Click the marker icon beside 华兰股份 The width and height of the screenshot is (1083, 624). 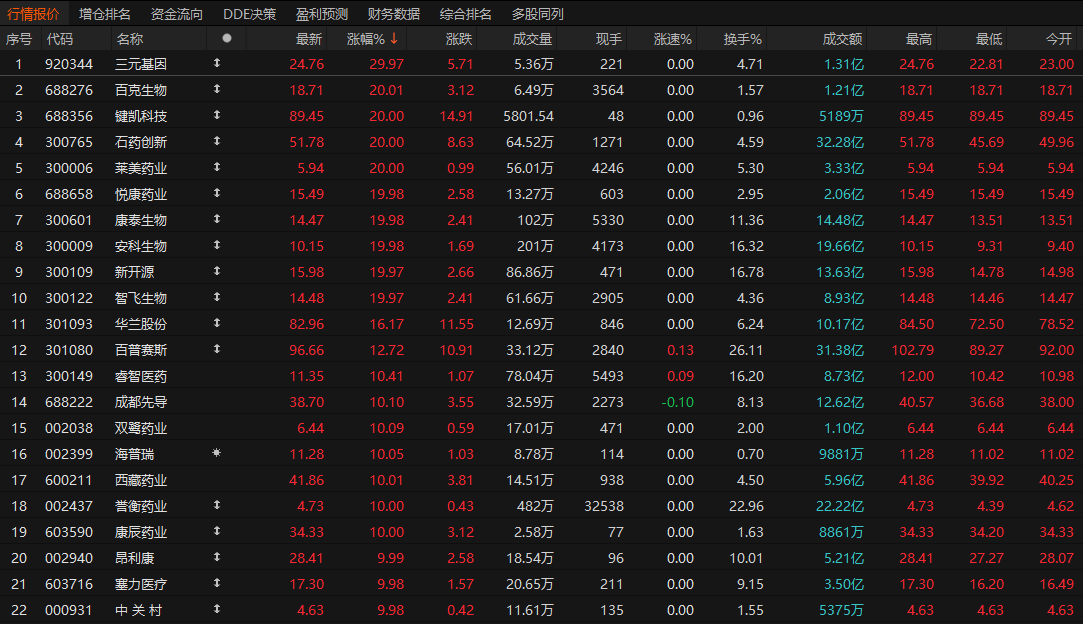pyautogui.click(x=217, y=323)
